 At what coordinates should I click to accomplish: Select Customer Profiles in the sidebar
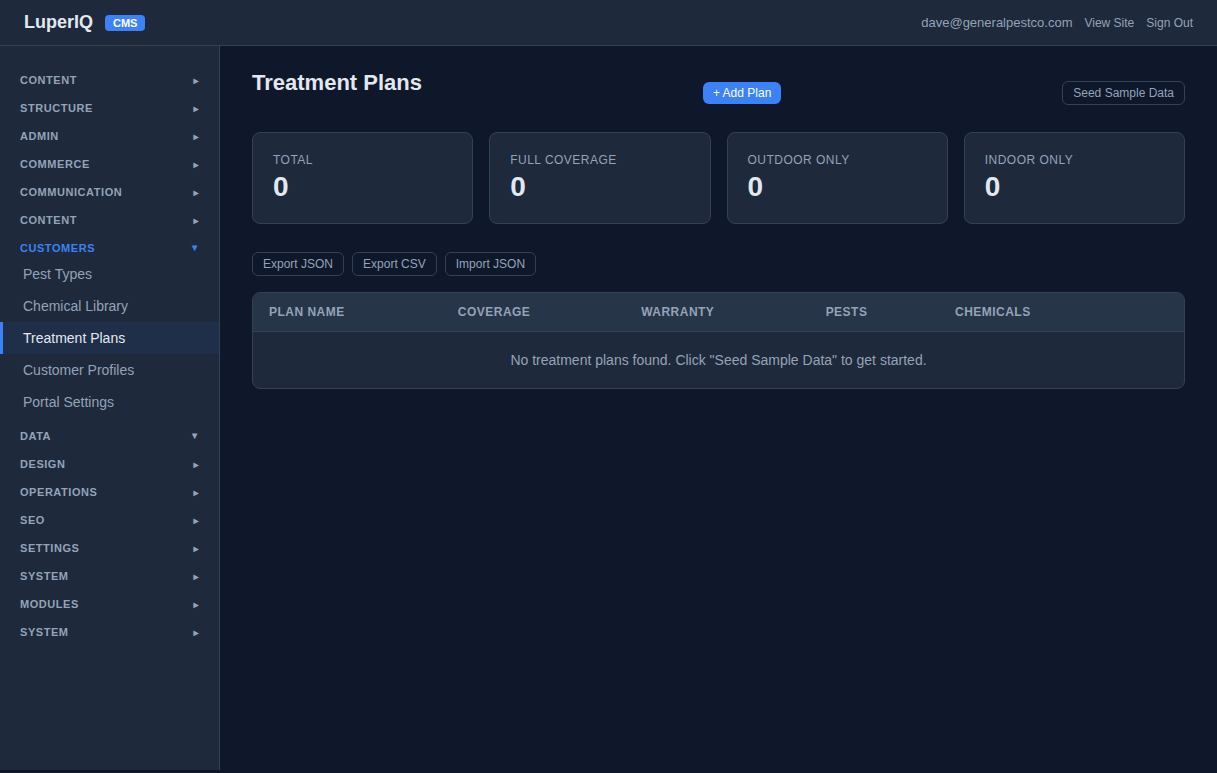point(78,370)
